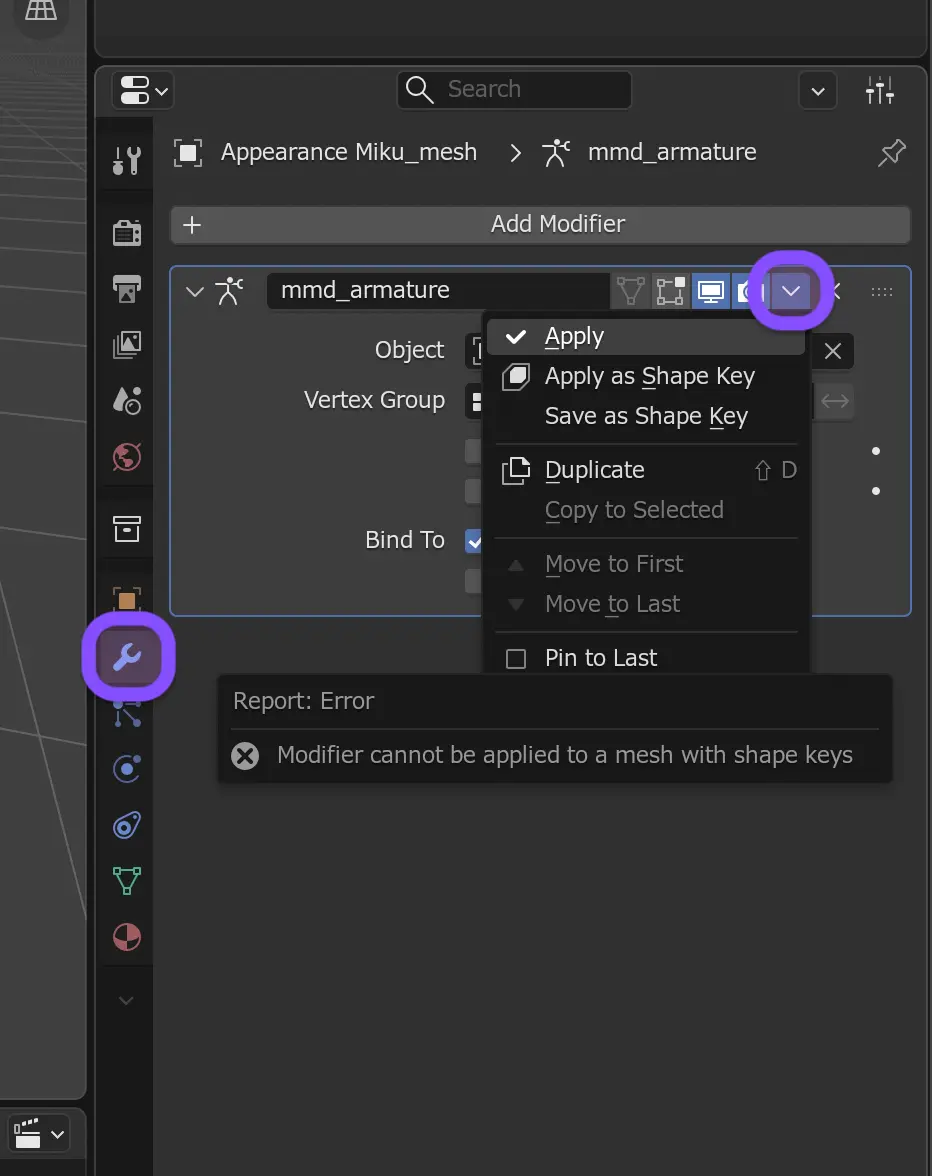Screen dimensions: 932x1176
Task: Click the down chevron below properties tabs
Action: tap(127, 1000)
